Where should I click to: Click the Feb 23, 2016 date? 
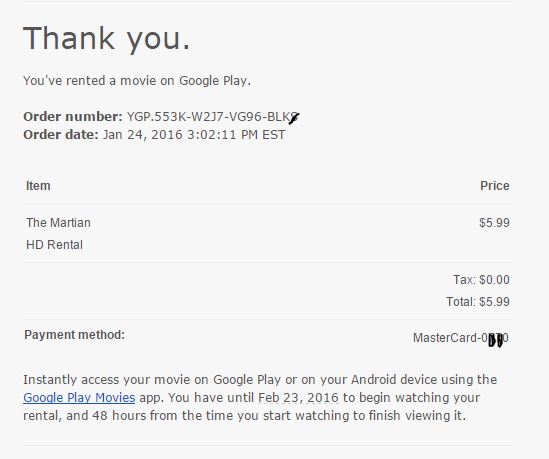point(298,398)
